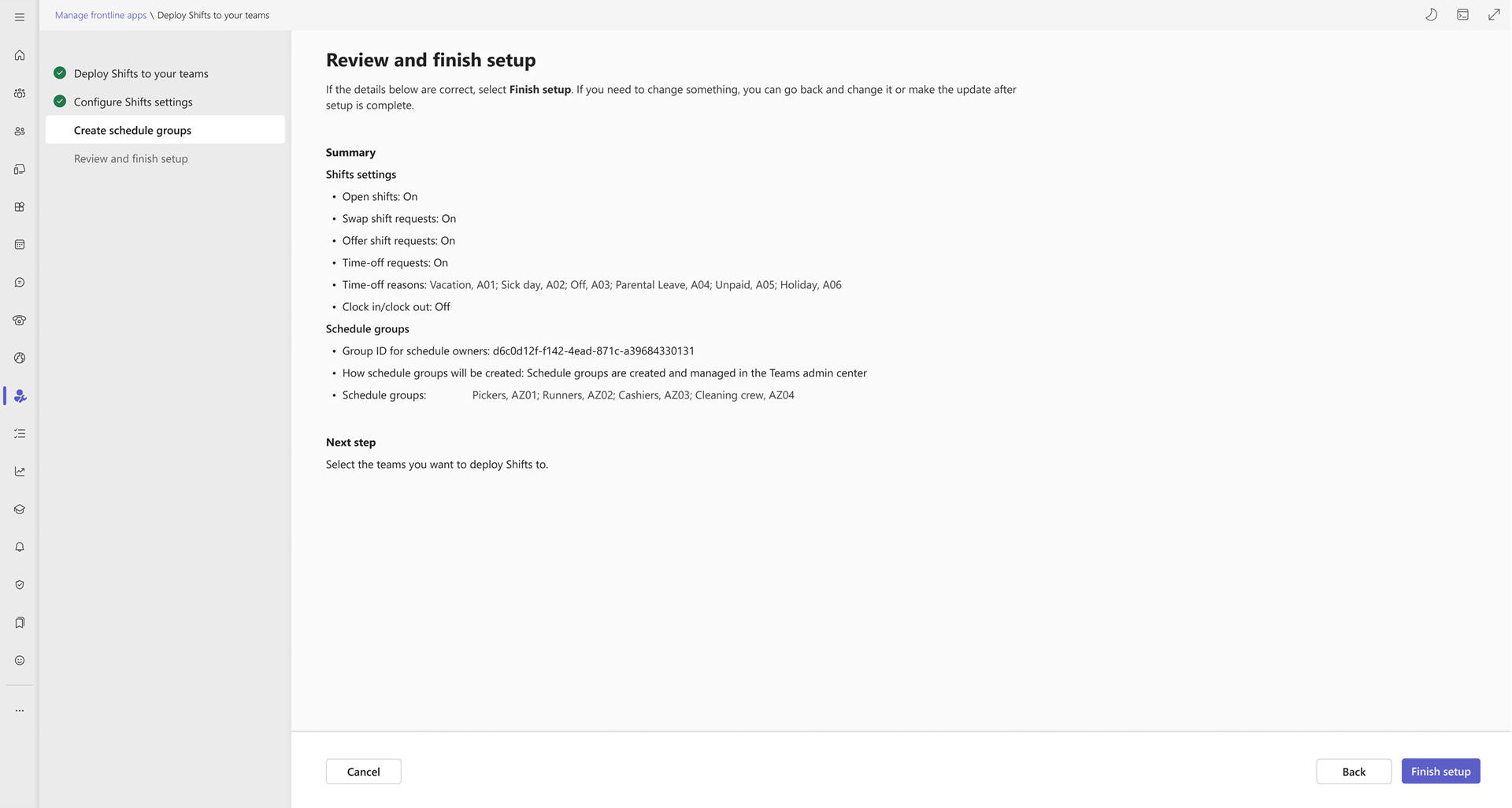Cancel the Shifts setup
1512x808 pixels.
coord(363,772)
